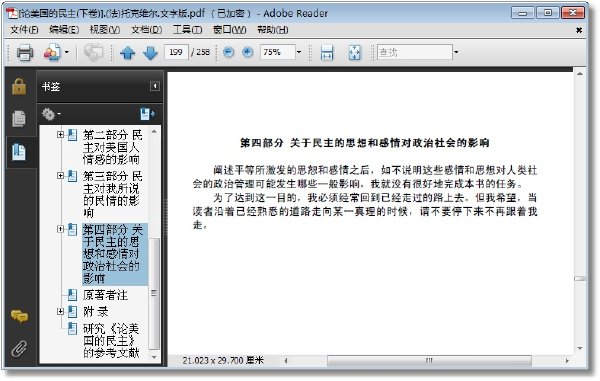The width and height of the screenshot is (600, 381).
Task: Open the zoom level dropdown arrow
Action: [x=299, y=52]
